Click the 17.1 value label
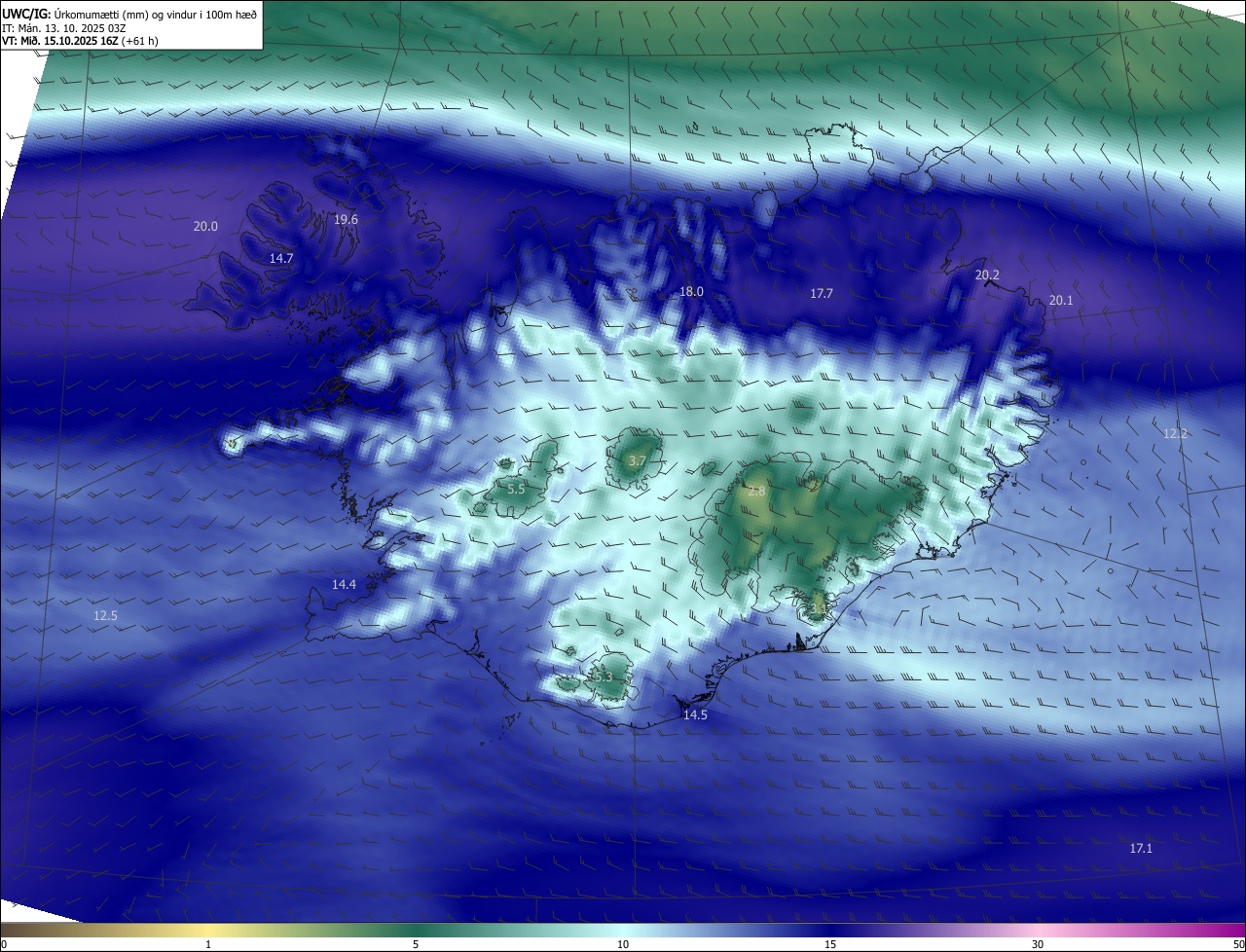 tap(1141, 848)
